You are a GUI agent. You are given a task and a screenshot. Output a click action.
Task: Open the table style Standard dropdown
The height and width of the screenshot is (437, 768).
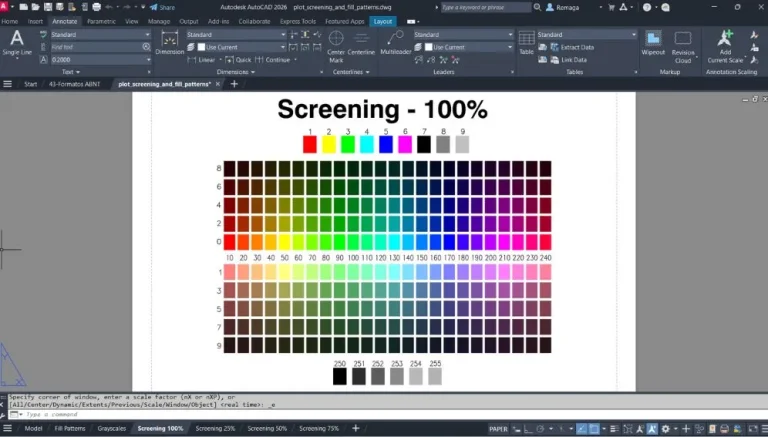(x=586, y=35)
